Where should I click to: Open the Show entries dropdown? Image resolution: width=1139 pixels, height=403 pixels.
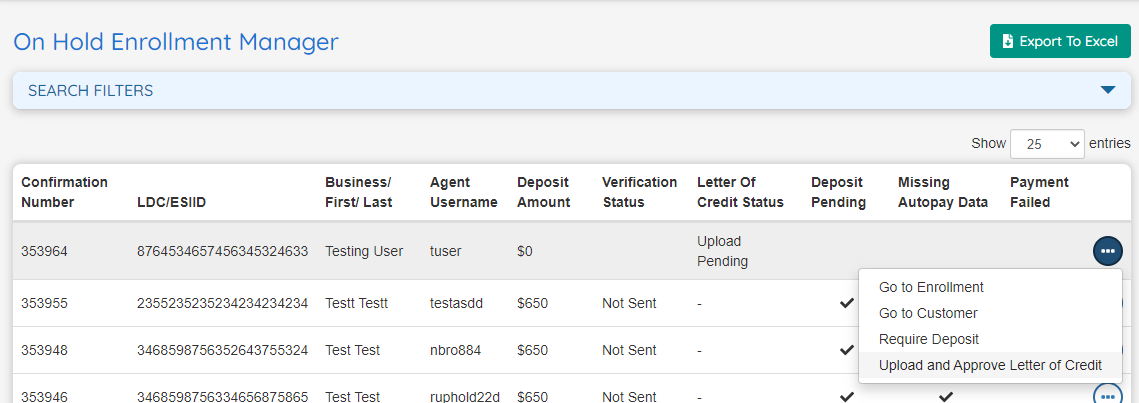tap(1047, 144)
